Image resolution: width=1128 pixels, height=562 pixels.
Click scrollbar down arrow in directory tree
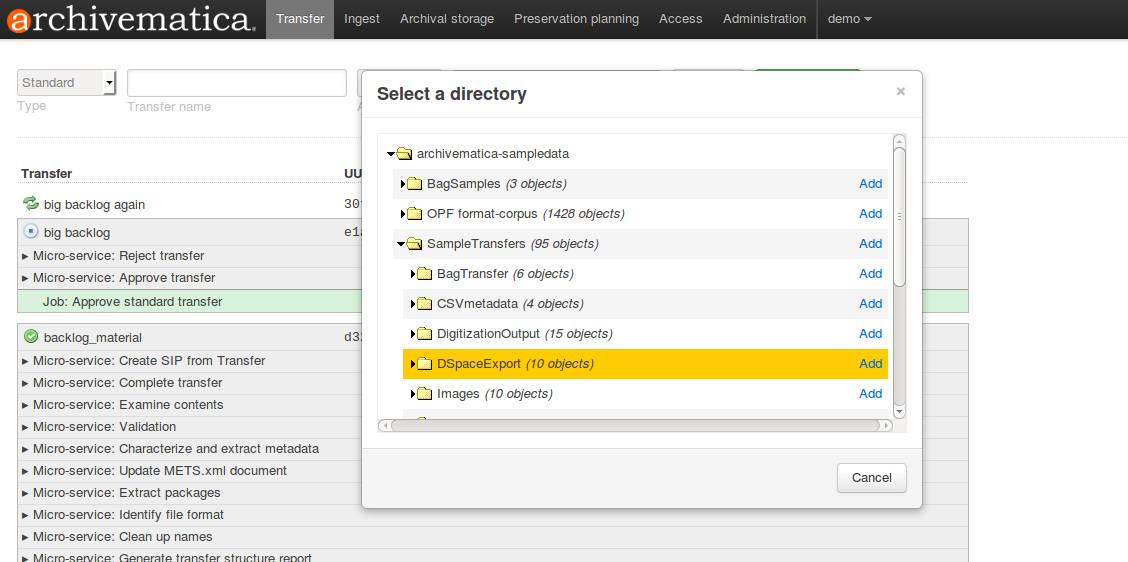coord(899,412)
